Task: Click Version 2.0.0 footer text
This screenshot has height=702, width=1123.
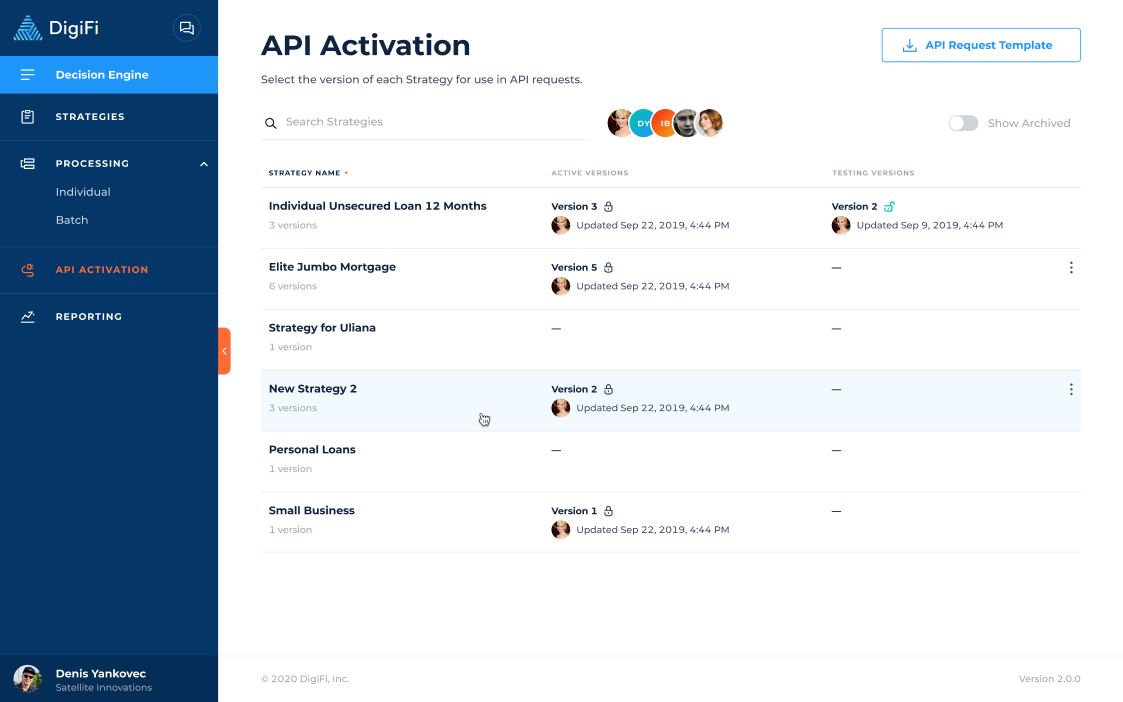Action: click(1049, 679)
